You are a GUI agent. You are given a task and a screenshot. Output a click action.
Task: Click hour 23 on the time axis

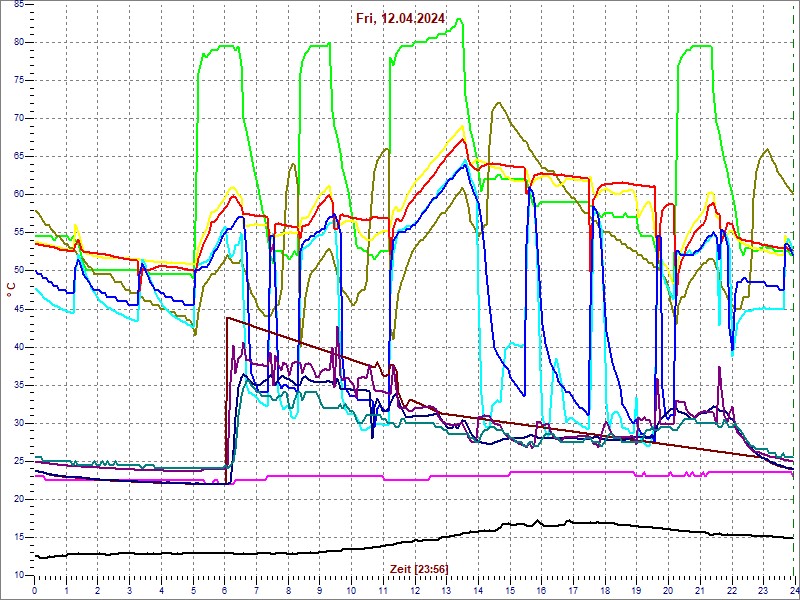763,590
